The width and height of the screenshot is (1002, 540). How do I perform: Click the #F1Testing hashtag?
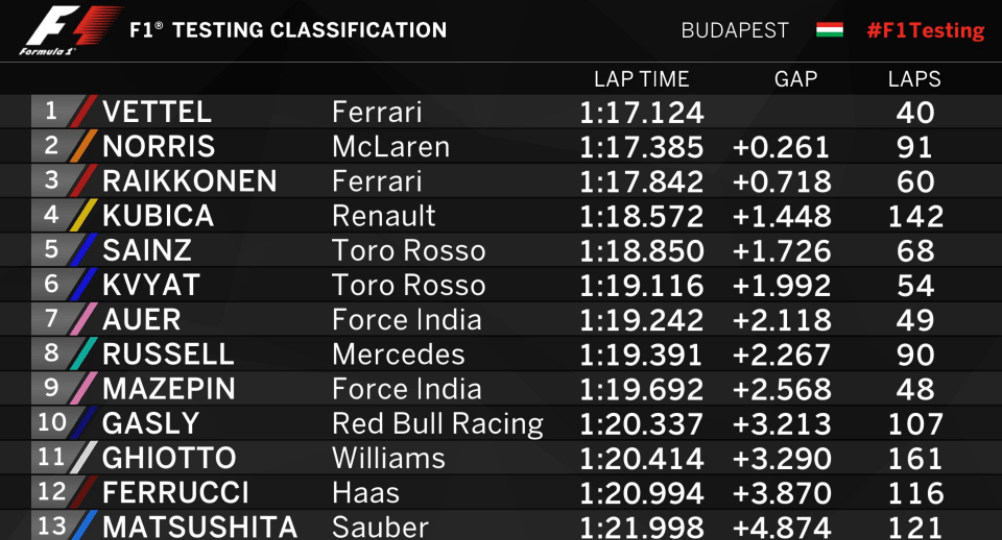925,31
